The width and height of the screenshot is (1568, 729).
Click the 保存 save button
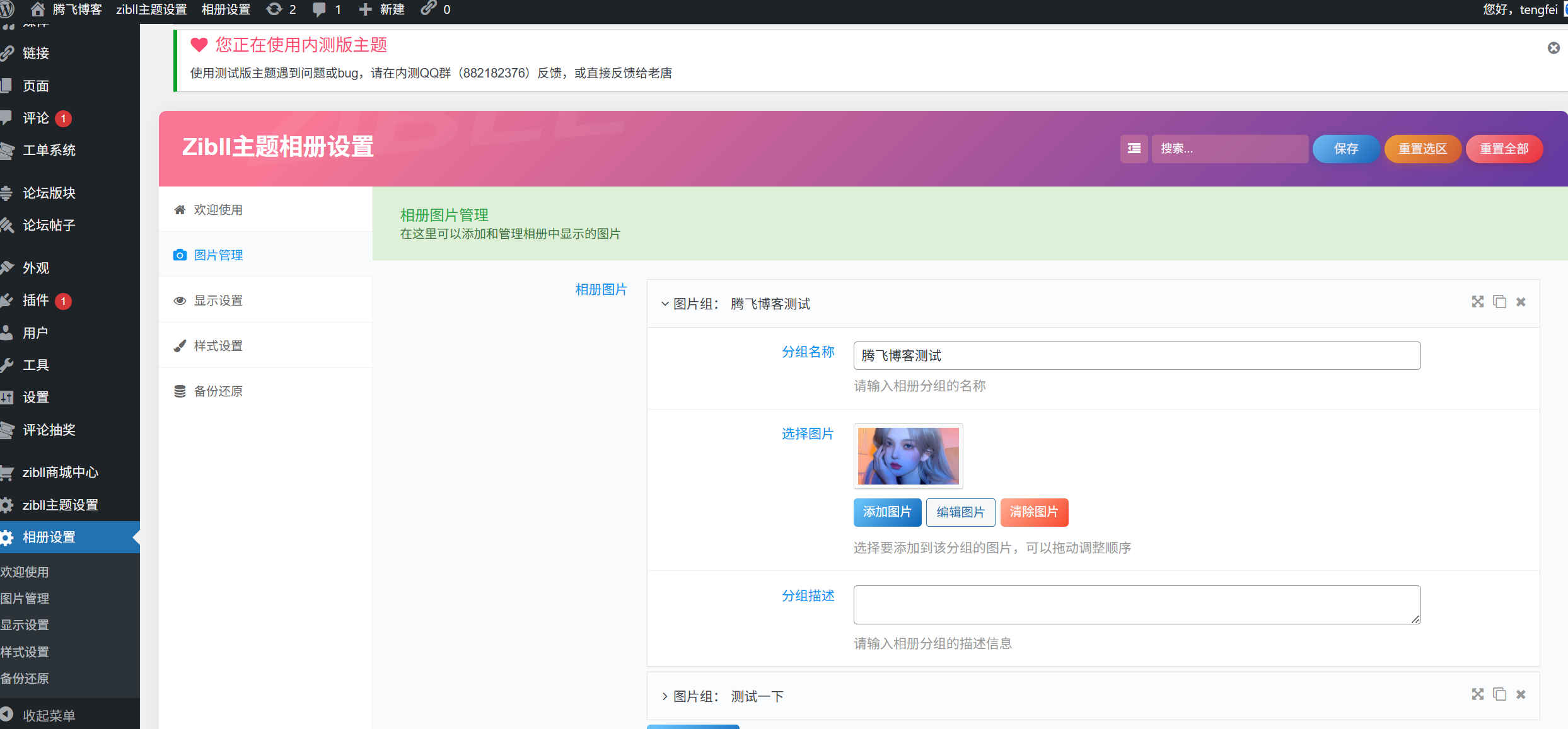1345,149
